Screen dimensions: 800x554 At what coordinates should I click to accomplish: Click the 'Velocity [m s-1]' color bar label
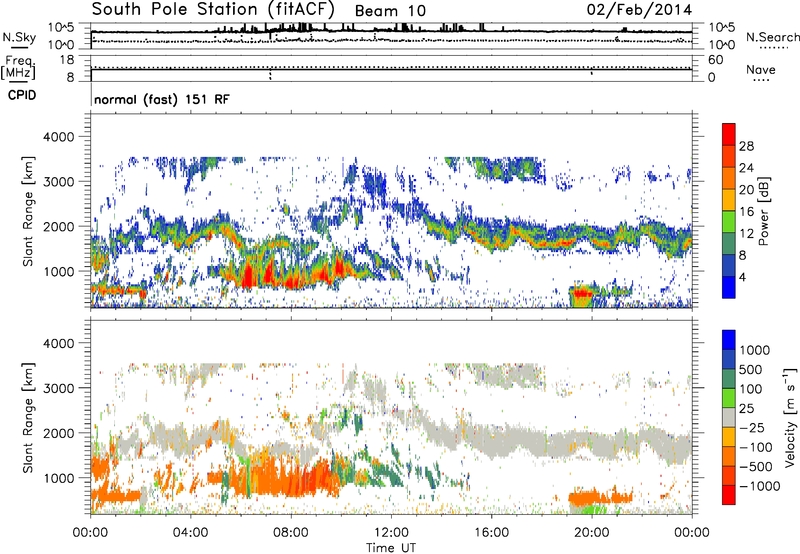790,417
